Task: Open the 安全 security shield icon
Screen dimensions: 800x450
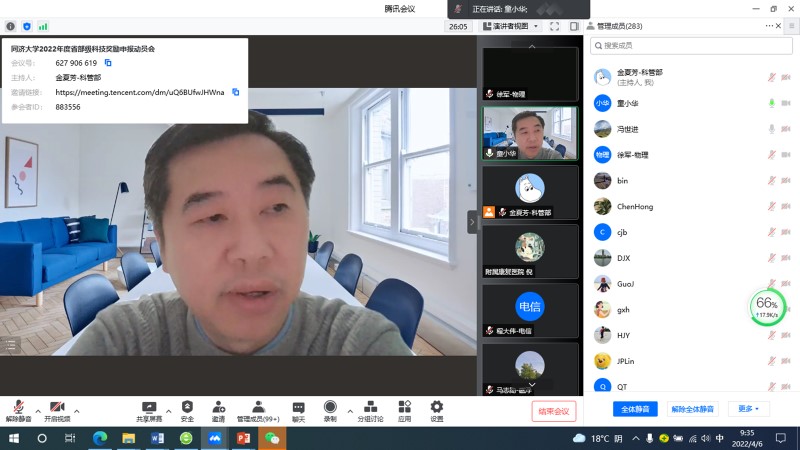Action: coord(187,411)
